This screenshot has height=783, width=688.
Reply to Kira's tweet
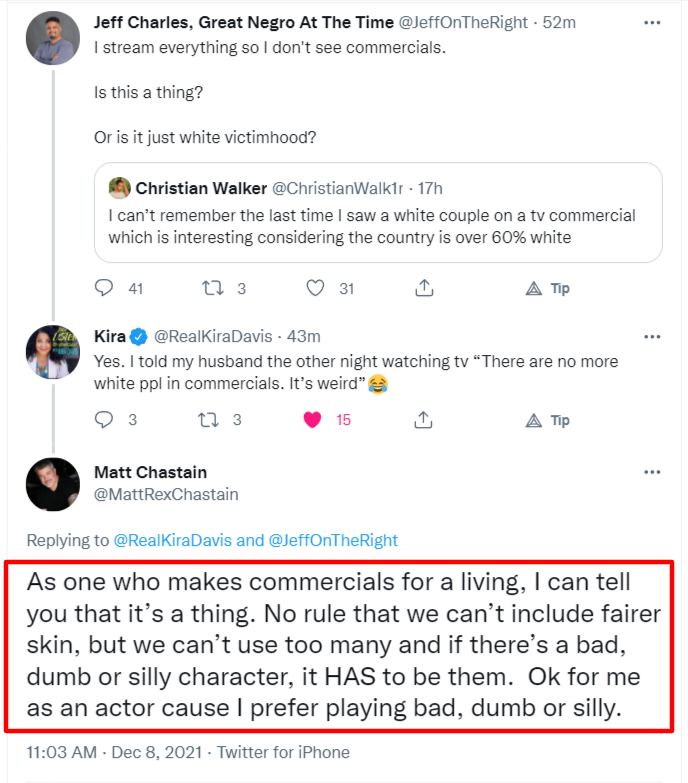[105, 420]
